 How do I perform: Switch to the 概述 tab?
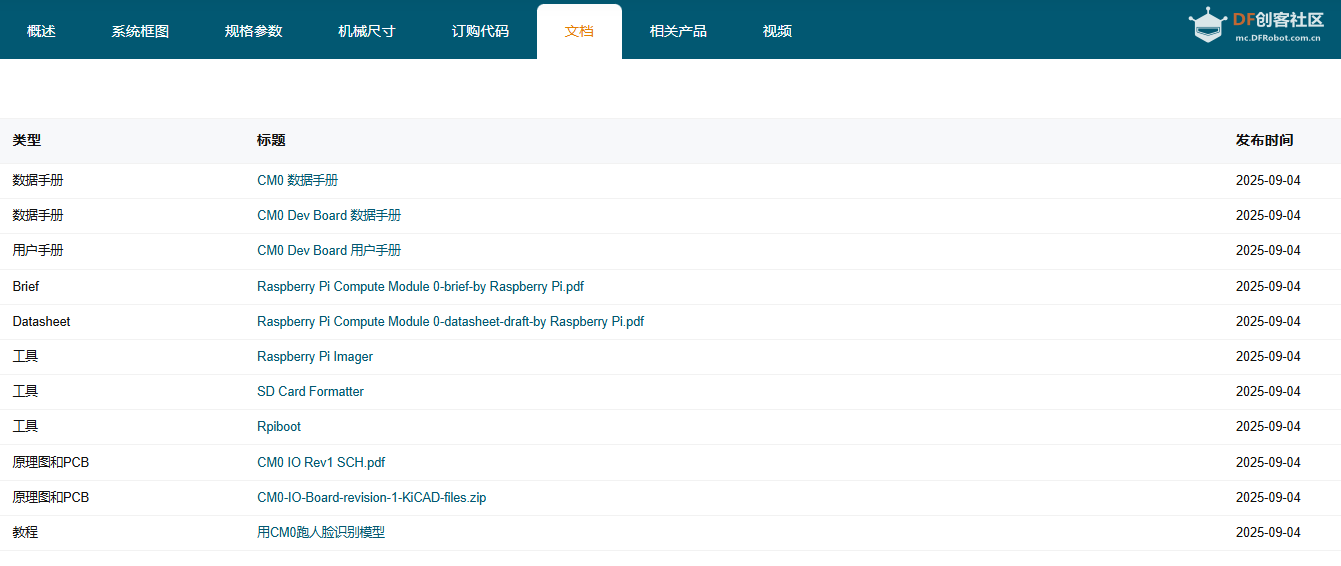[x=41, y=31]
